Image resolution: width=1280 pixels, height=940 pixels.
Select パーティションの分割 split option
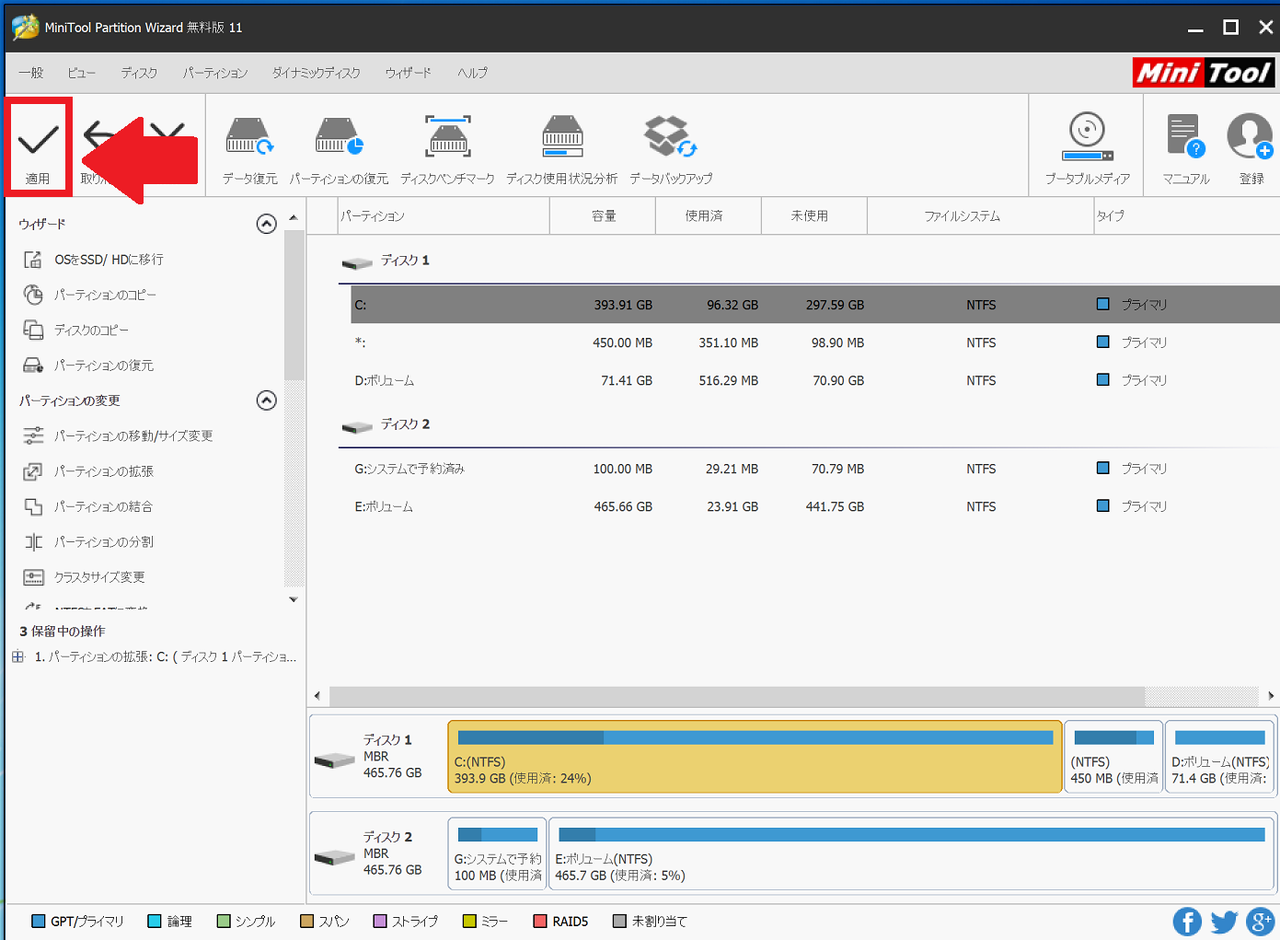[88, 542]
